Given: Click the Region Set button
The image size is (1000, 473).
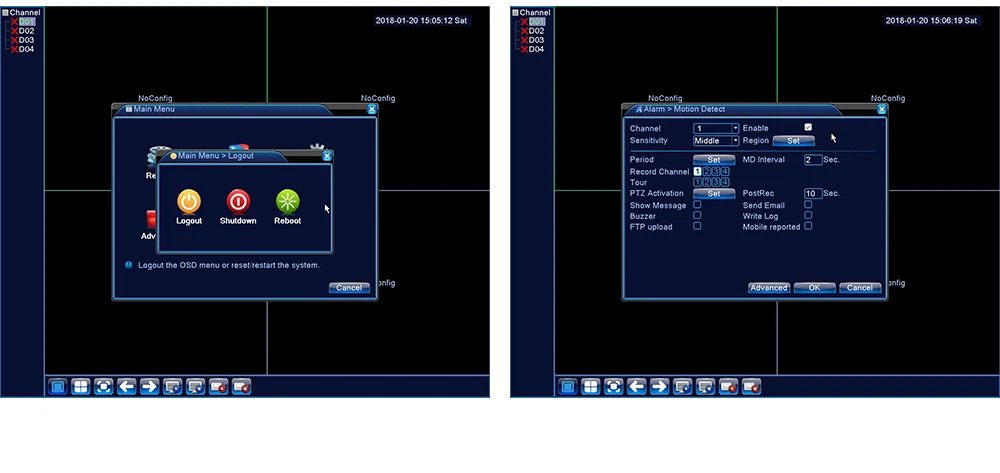Looking at the screenshot, I should pos(793,141).
